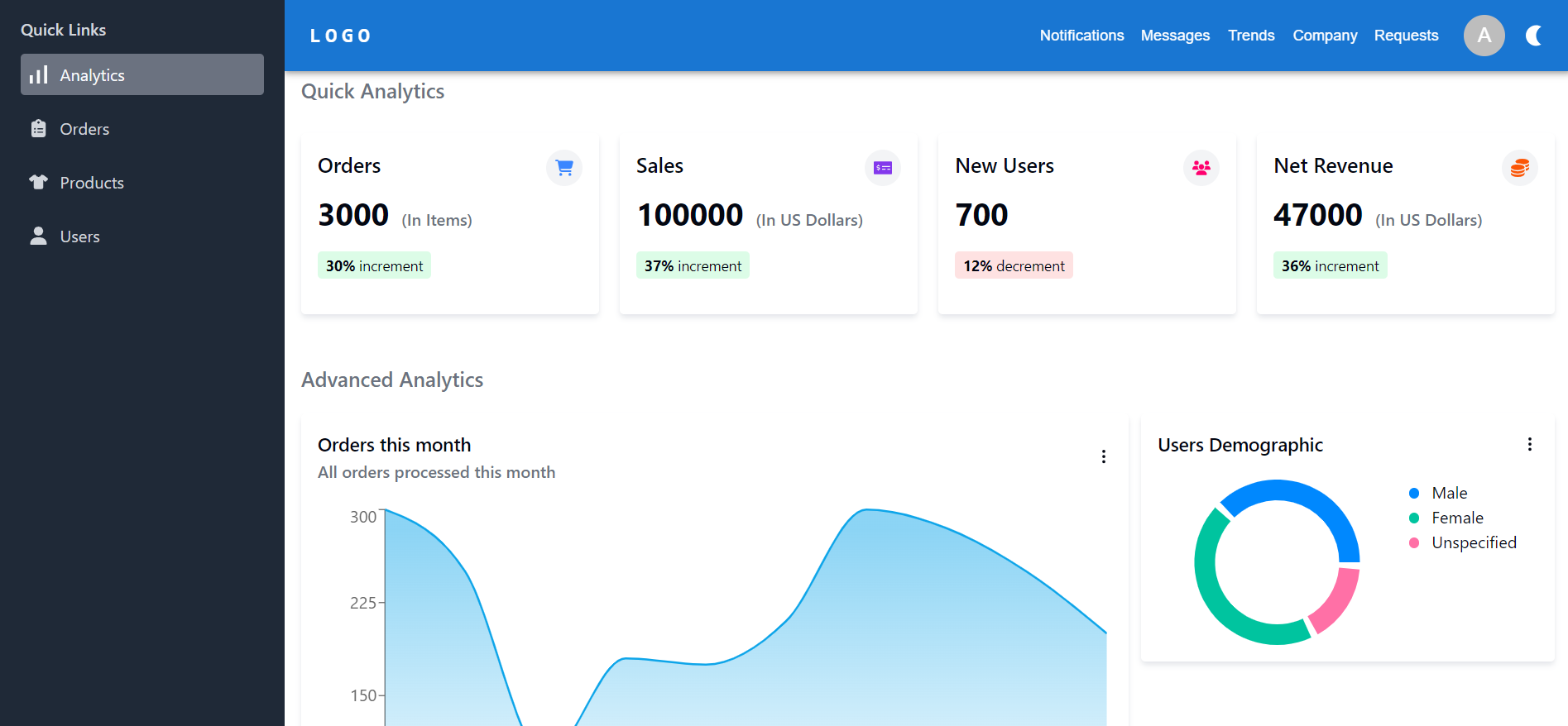The image size is (1568, 726).
Task: Click the Sales value 100000
Action: click(x=689, y=215)
